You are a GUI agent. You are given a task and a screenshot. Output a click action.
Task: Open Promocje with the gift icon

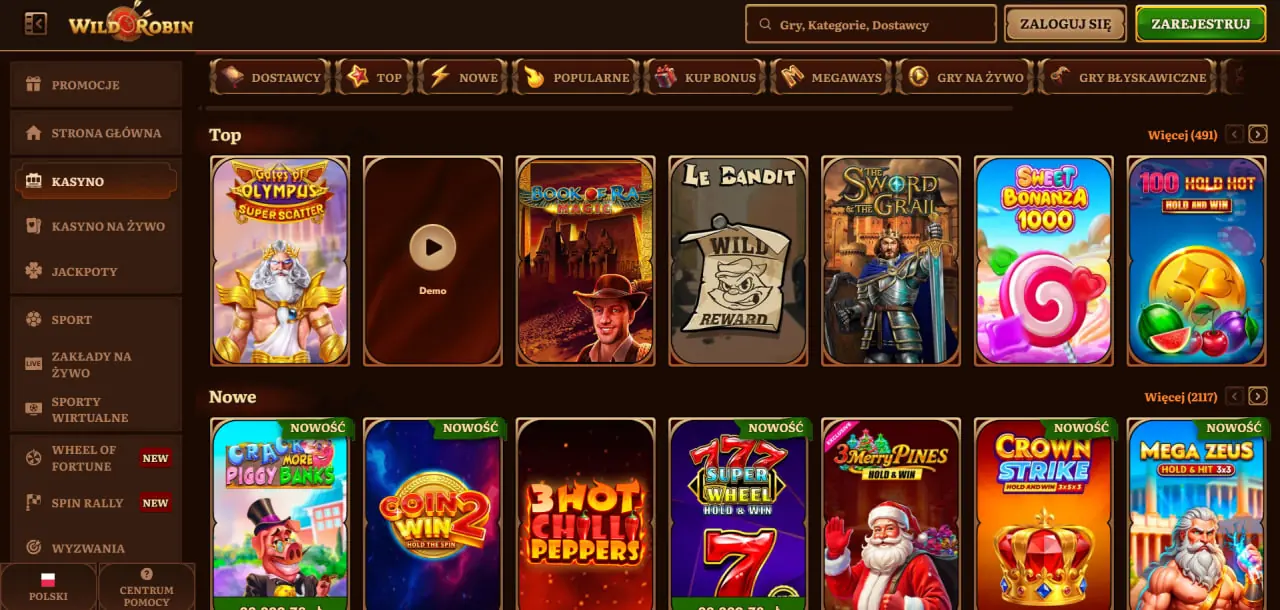[96, 85]
